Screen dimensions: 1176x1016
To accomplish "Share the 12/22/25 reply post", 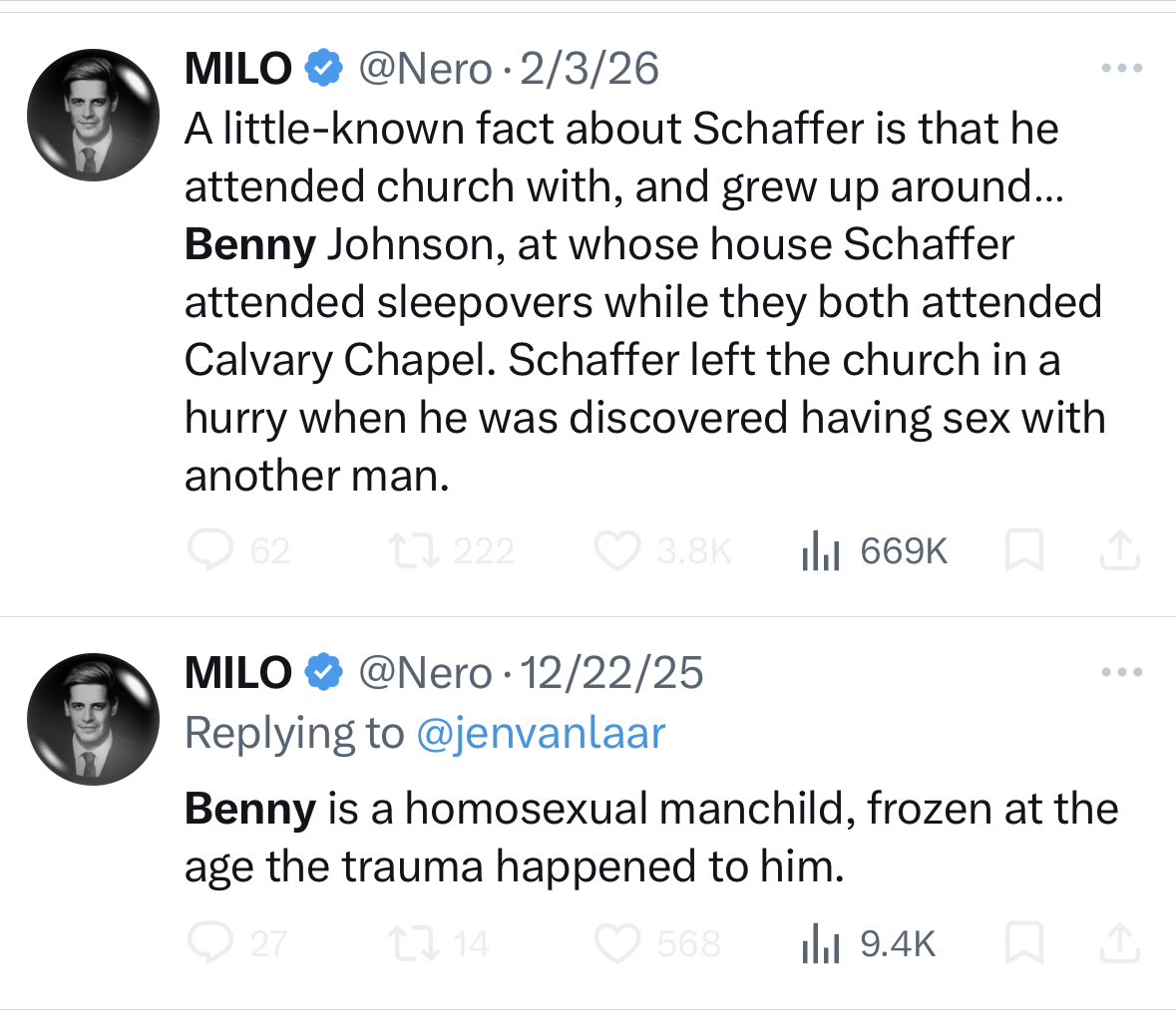I will (x=1119, y=943).
